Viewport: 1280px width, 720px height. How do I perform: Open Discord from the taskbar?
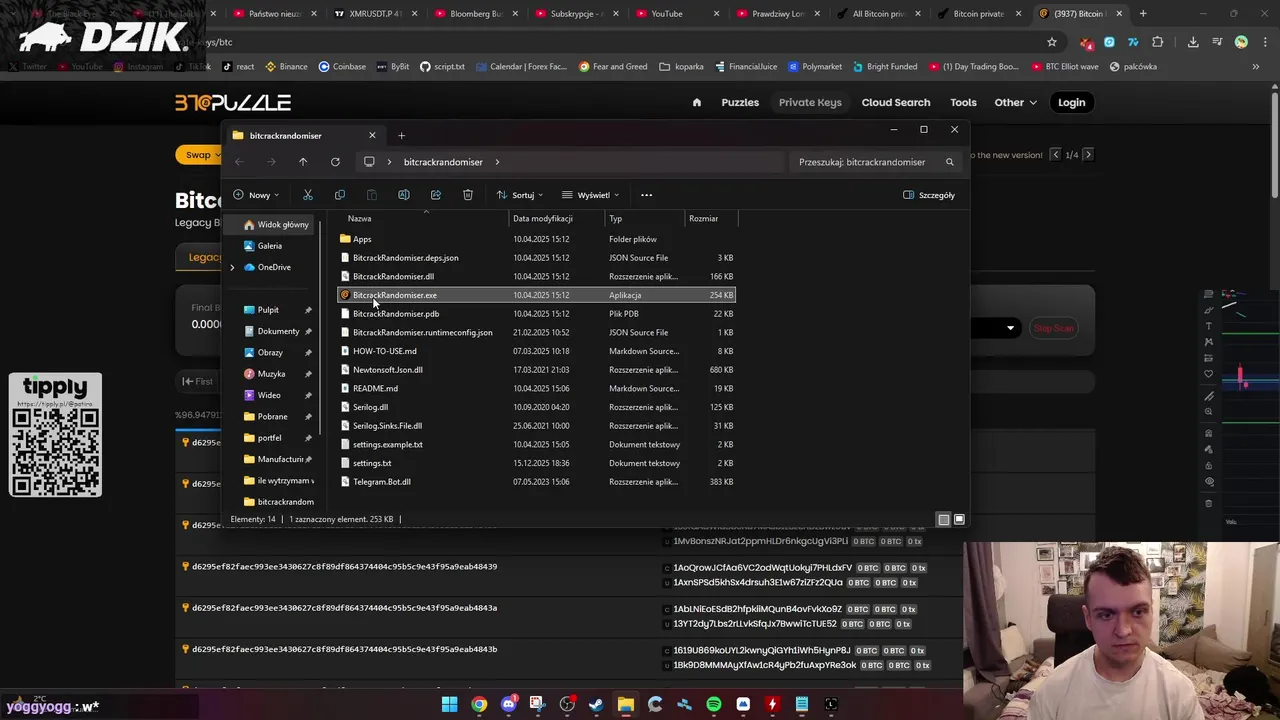coord(508,704)
